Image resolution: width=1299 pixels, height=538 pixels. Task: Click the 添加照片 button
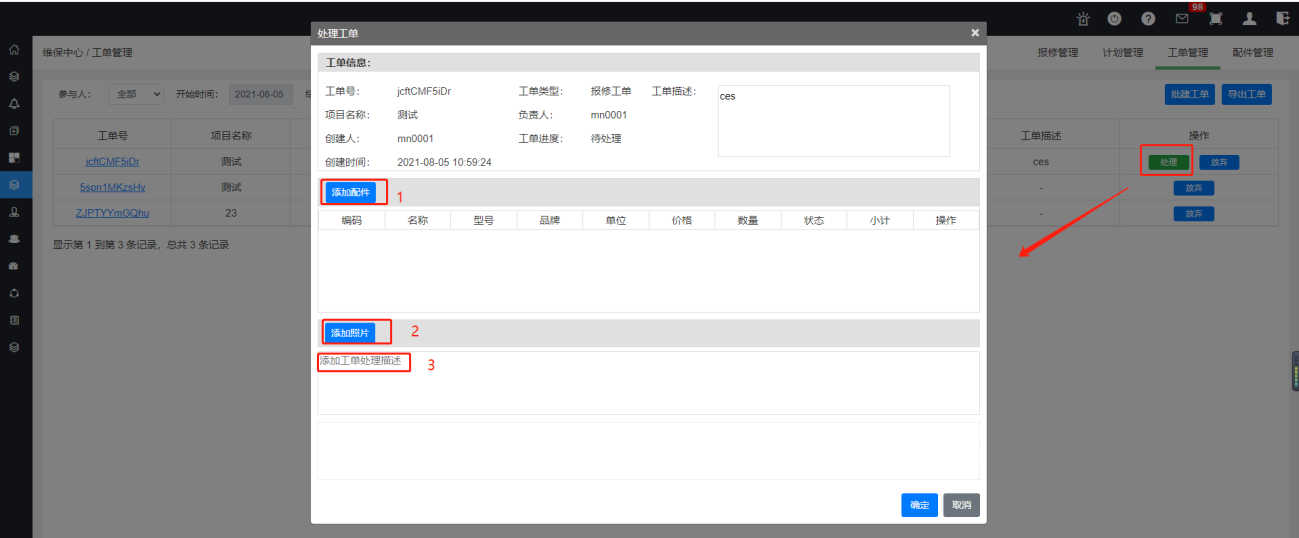pyautogui.click(x=350, y=332)
